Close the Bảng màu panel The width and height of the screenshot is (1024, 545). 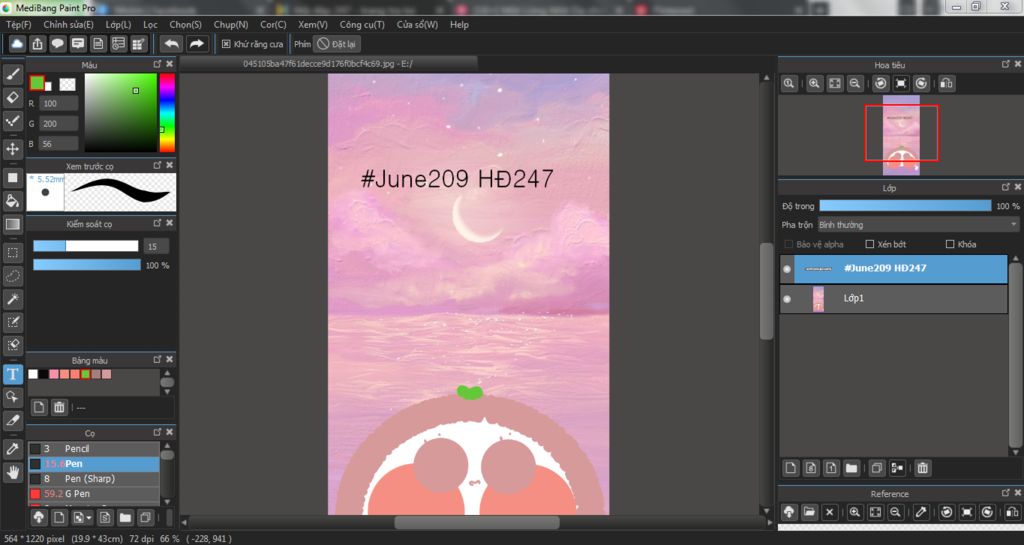[x=169, y=360]
